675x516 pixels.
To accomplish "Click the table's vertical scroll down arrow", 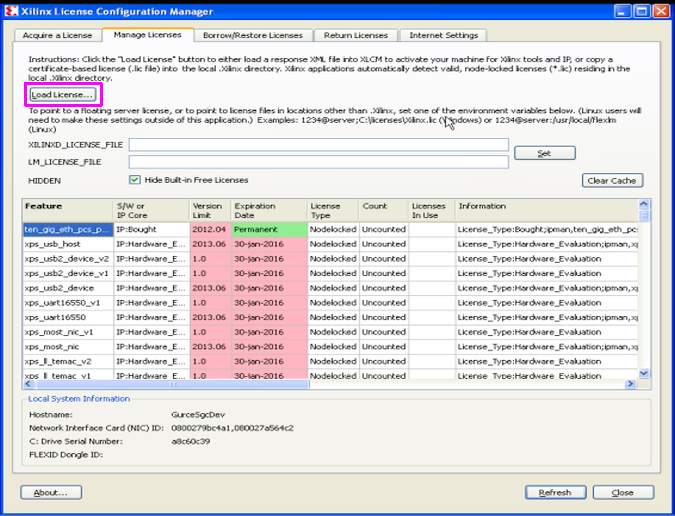I will coord(644,373).
